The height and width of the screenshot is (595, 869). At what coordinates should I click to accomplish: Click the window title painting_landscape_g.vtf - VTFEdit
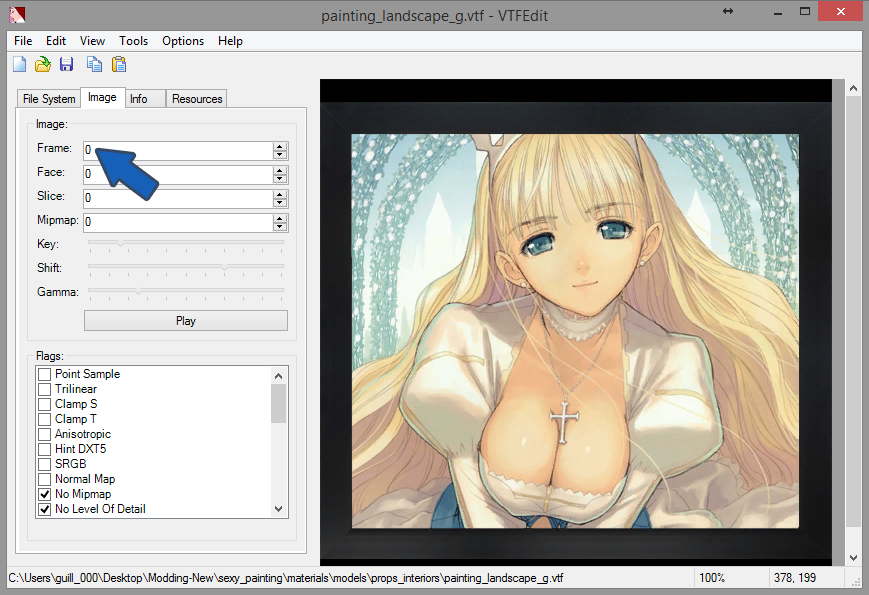click(x=434, y=16)
